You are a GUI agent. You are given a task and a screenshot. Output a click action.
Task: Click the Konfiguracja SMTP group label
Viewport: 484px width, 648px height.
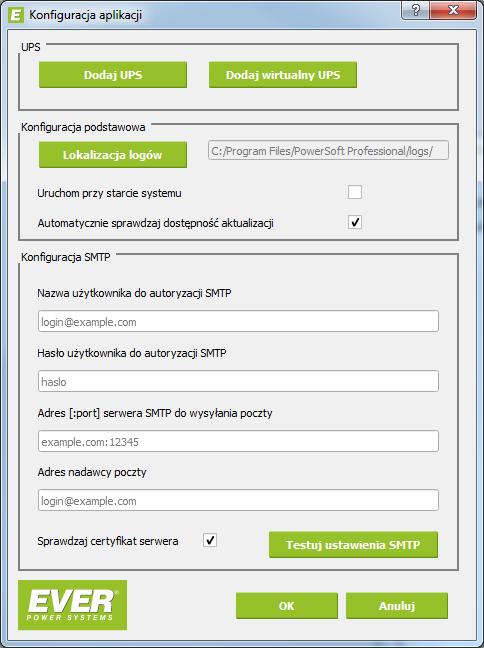click(66, 257)
